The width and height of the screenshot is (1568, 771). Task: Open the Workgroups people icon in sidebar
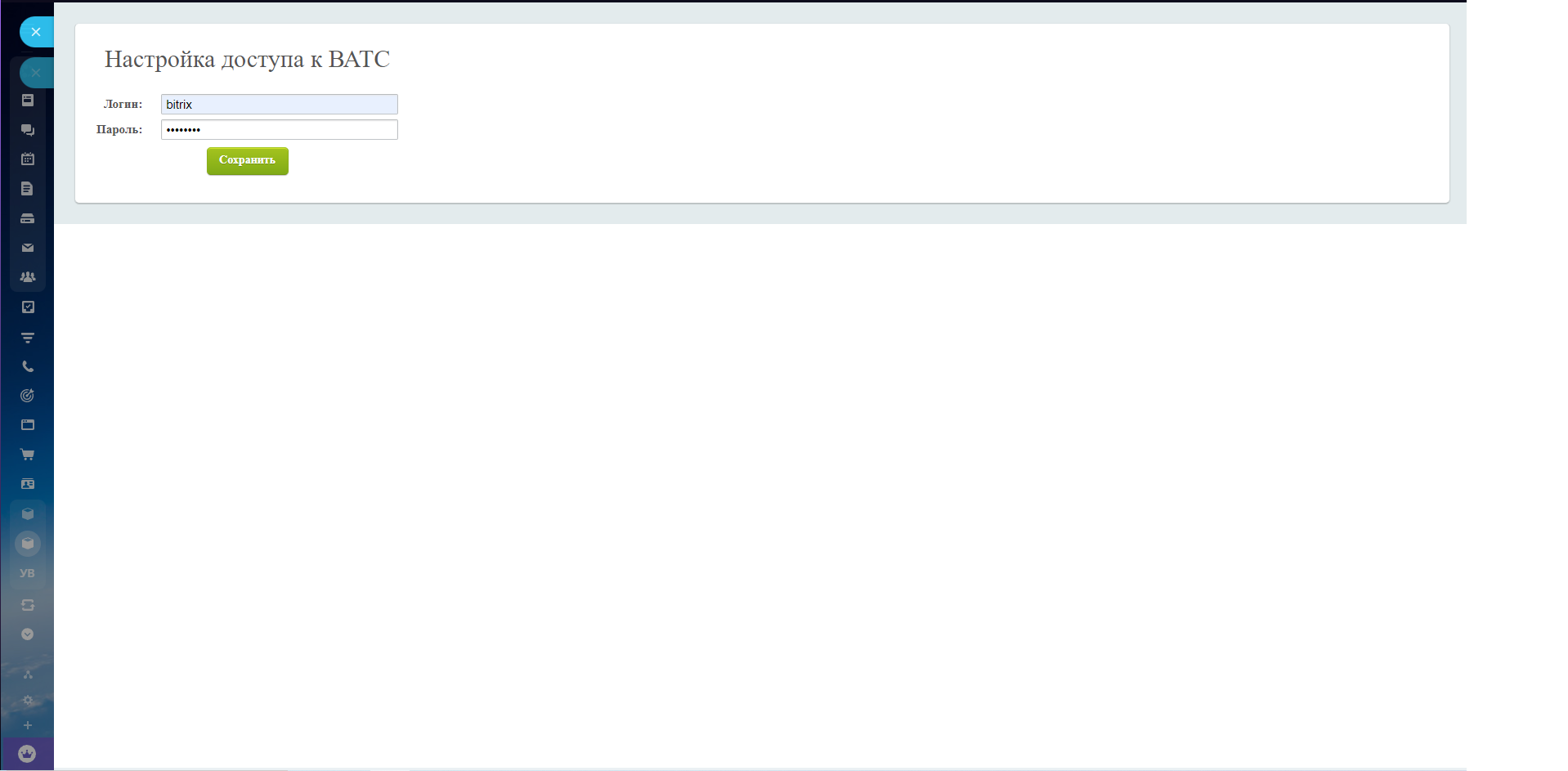28,277
